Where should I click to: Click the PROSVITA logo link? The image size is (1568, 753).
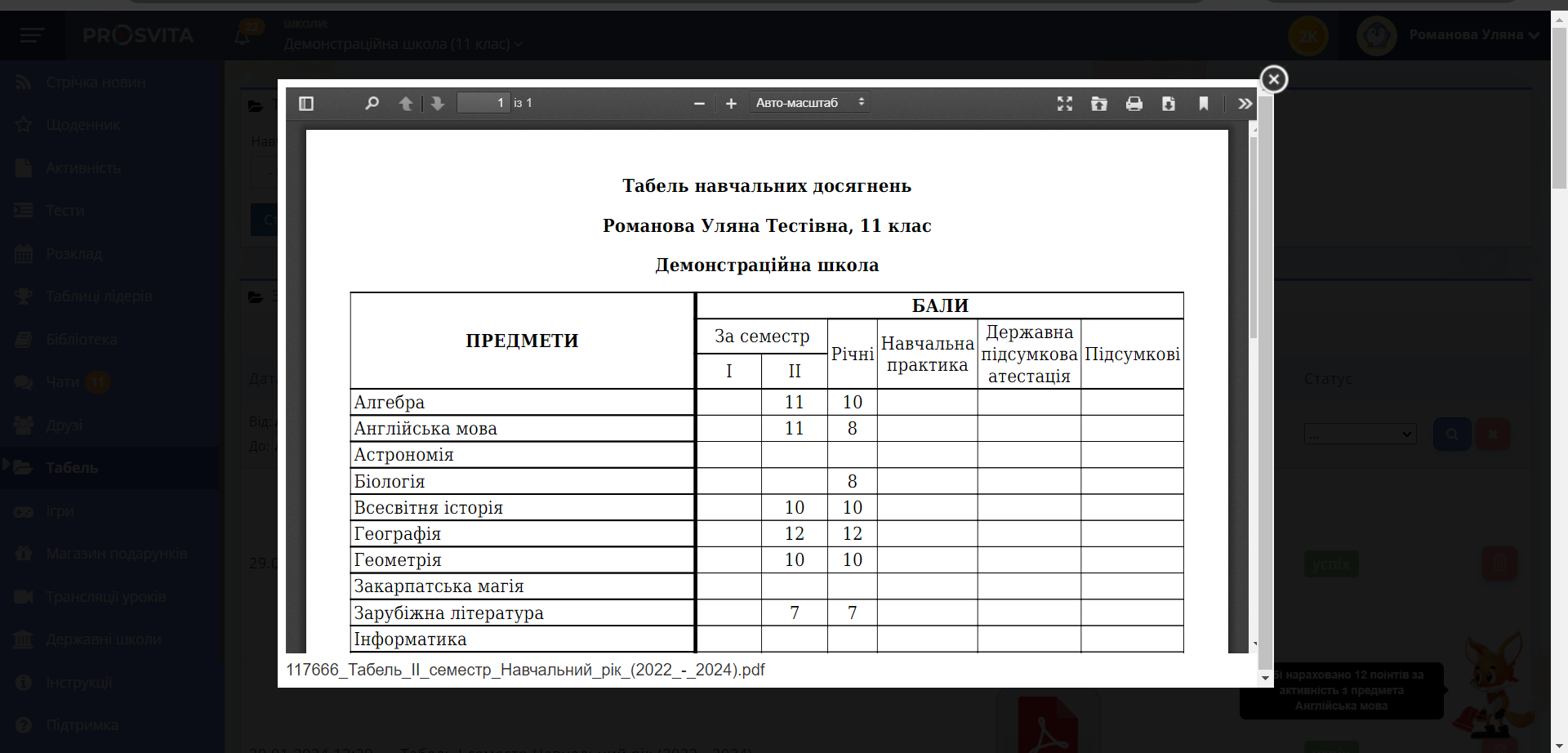(x=138, y=35)
